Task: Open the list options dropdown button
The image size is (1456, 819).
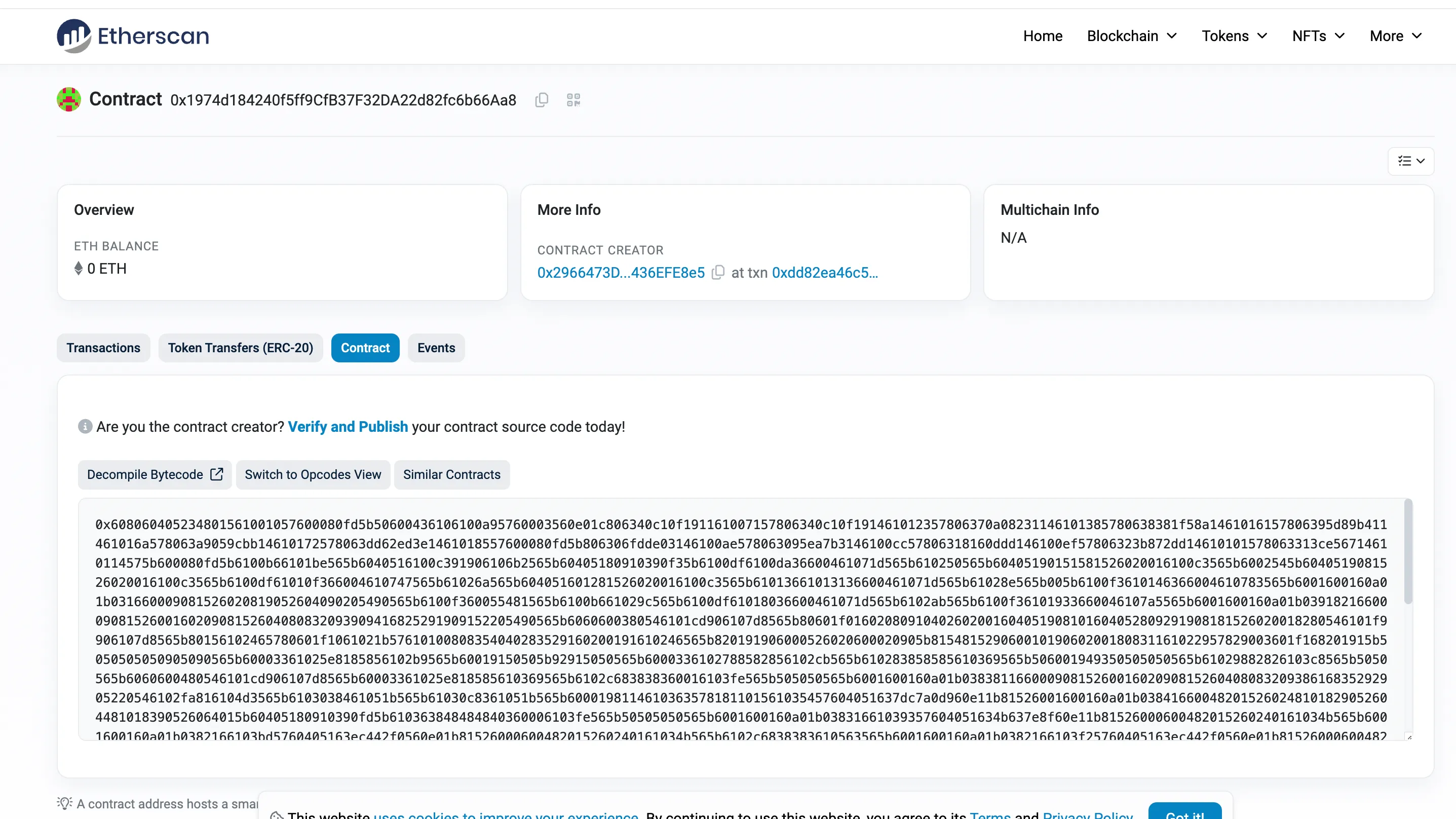Action: [1411, 161]
